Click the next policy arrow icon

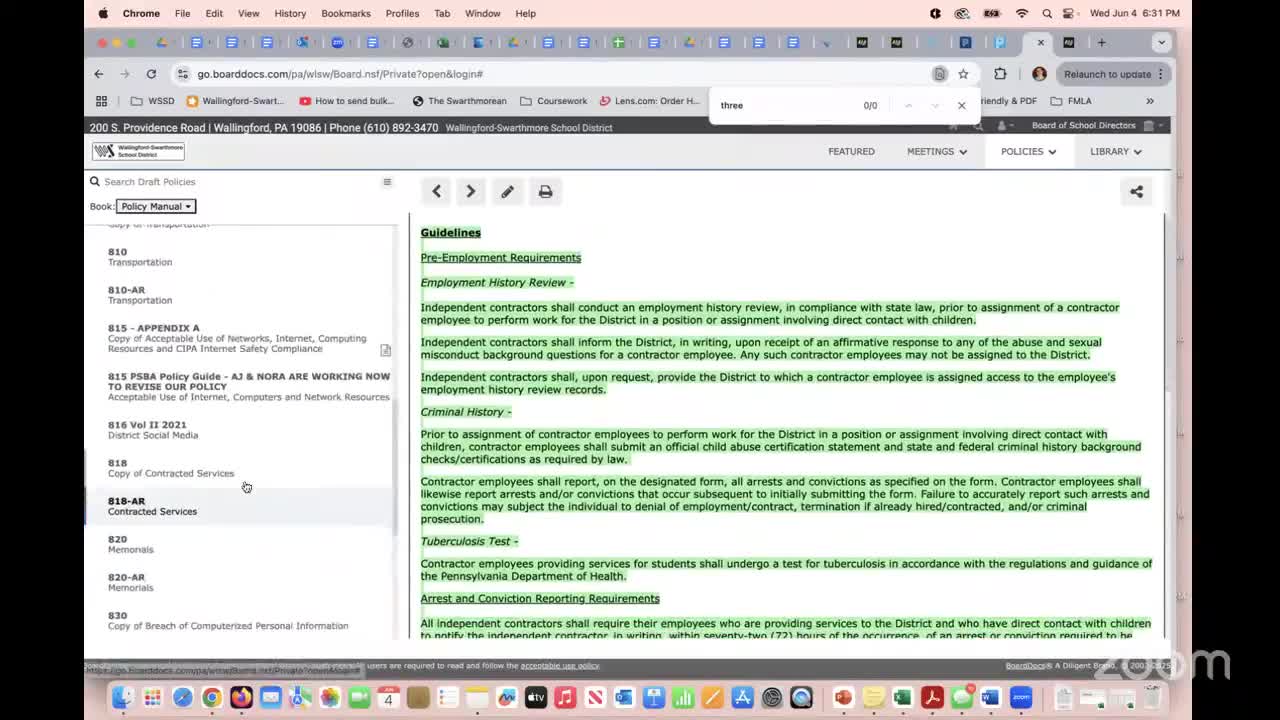[x=471, y=191]
